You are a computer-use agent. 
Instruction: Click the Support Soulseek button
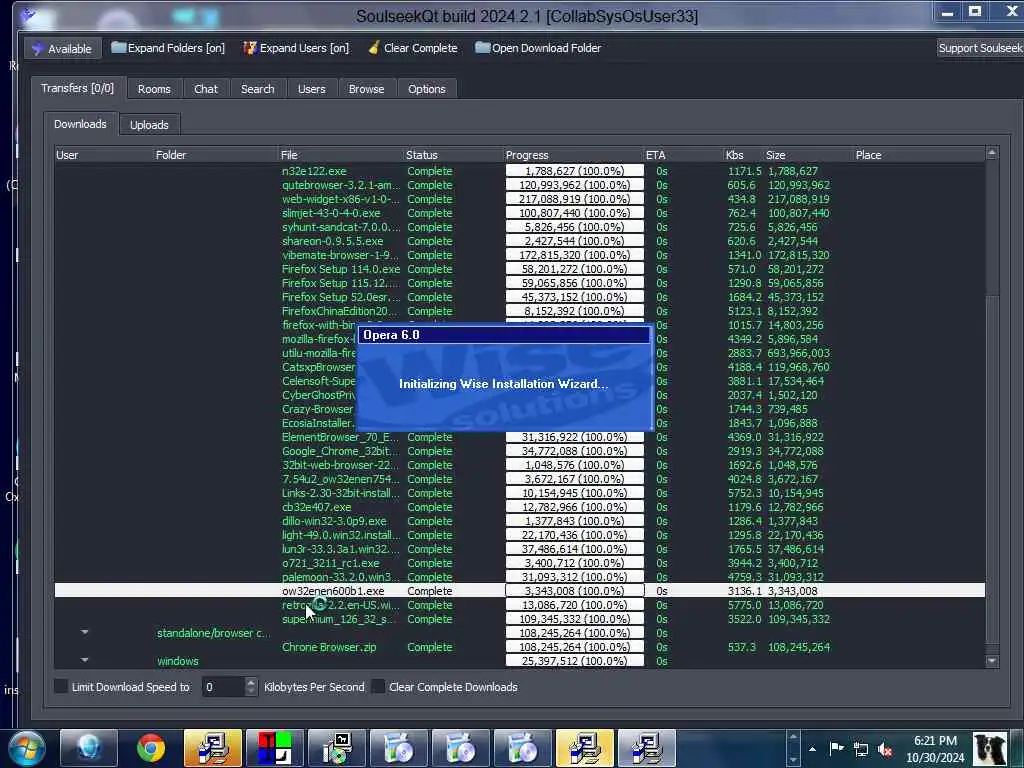coord(980,48)
